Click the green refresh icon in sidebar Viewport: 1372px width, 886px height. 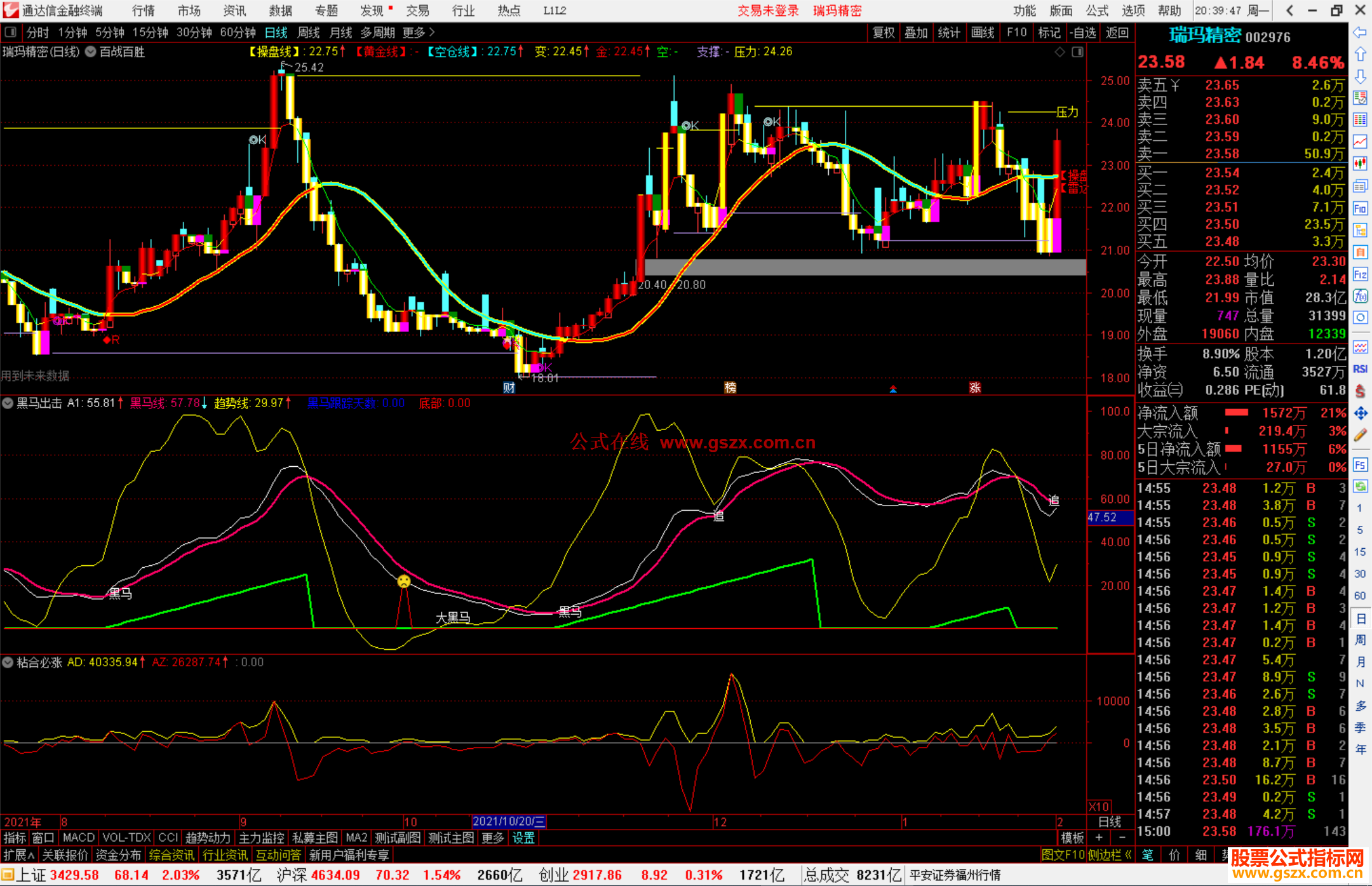[x=1360, y=487]
